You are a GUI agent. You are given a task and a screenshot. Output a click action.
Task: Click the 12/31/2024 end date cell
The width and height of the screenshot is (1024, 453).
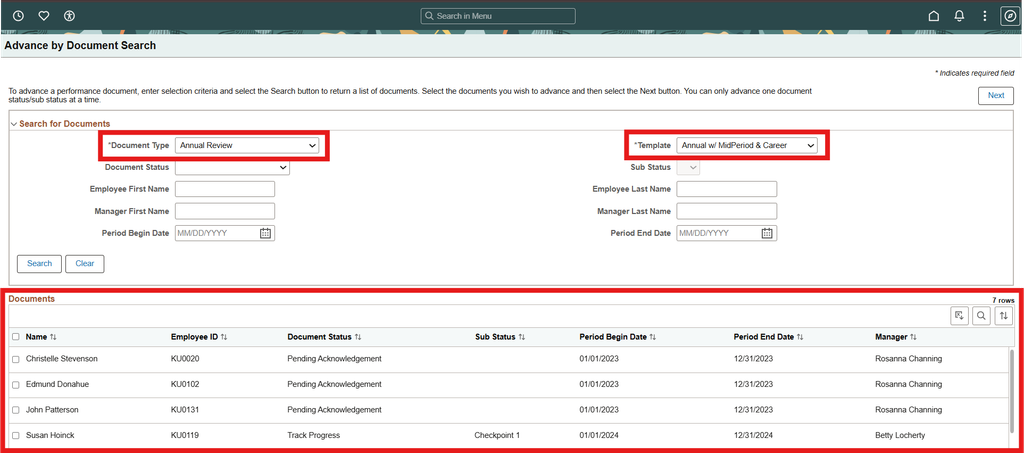tap(753, 435)
